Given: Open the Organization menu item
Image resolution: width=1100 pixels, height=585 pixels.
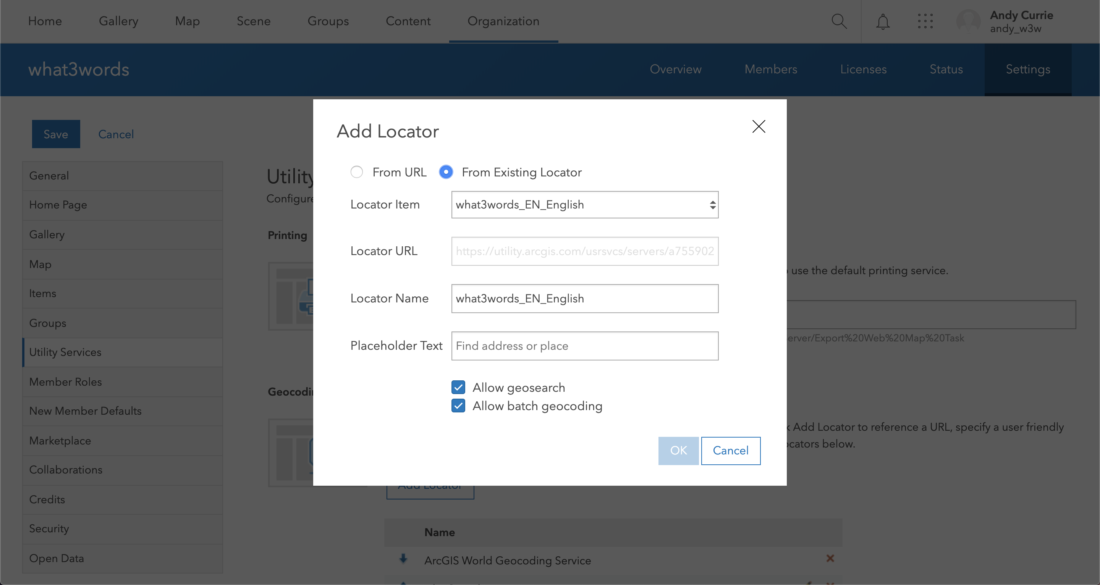Looking at the screenshot, I should point(504,21).
